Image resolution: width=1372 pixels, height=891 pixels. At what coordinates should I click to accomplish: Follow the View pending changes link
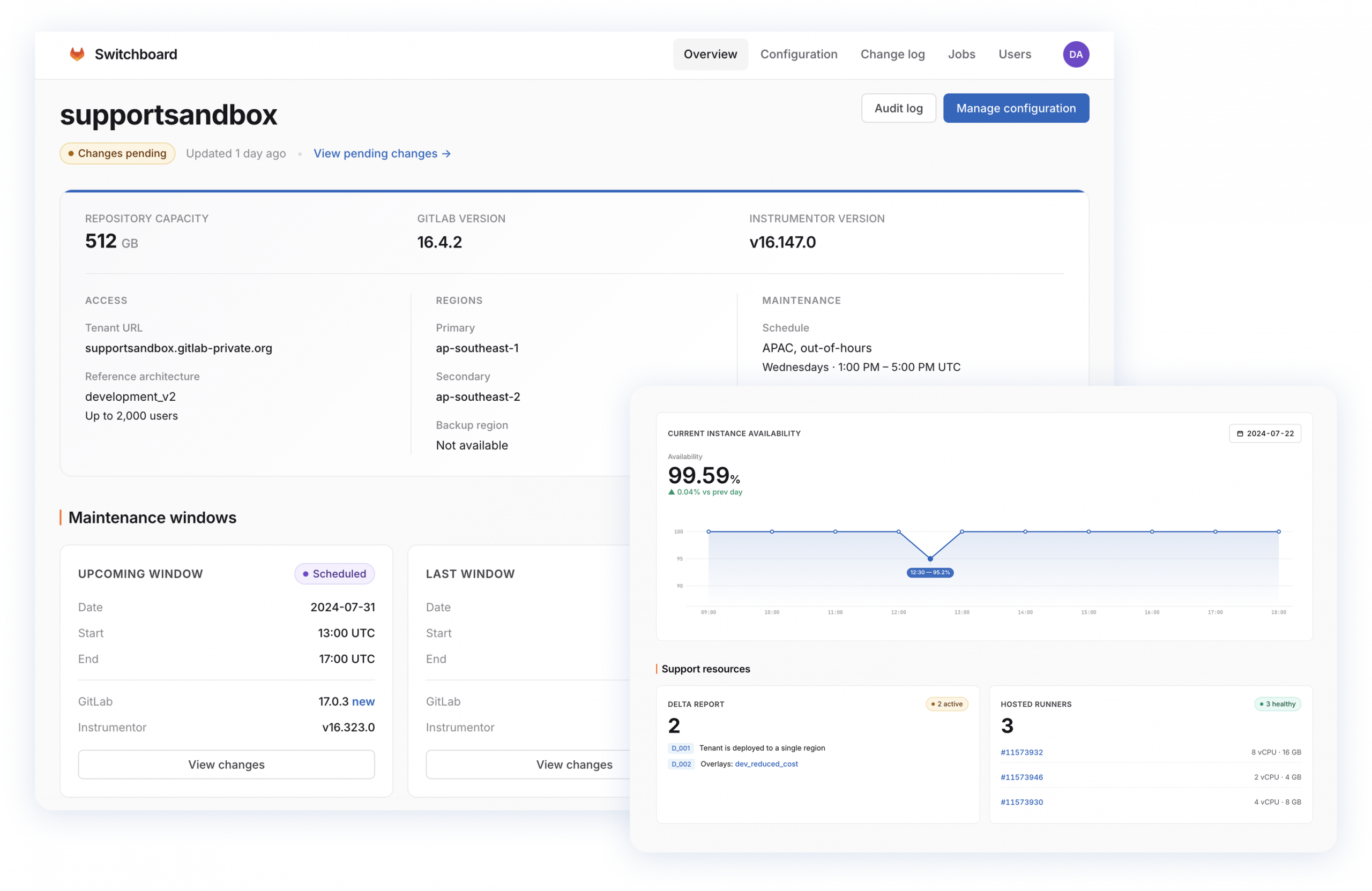pyautogui.click(x=382, y=153)
